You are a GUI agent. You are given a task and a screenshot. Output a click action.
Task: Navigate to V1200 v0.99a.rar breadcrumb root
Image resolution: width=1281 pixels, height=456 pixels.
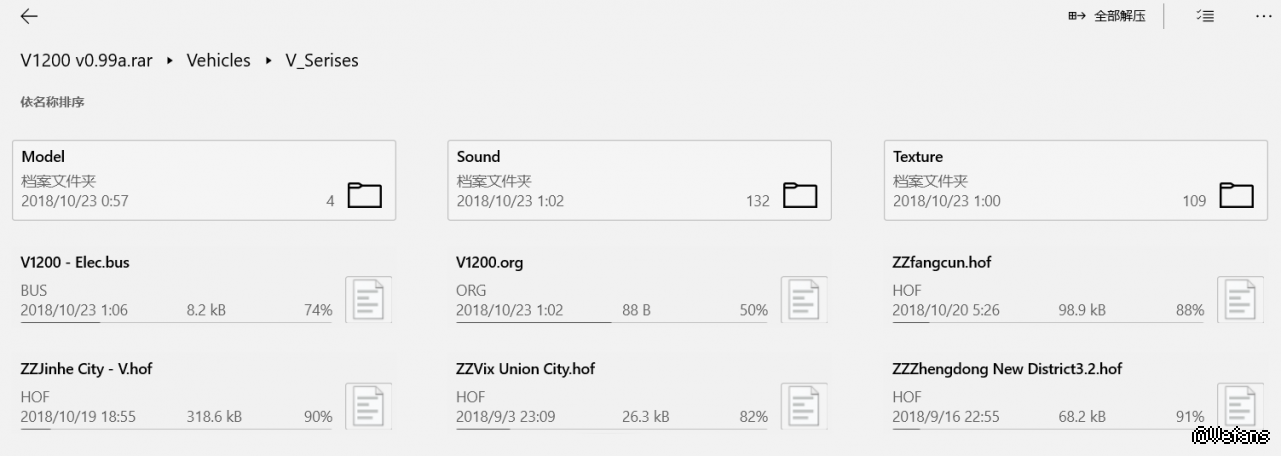click(x=87, y=61)
